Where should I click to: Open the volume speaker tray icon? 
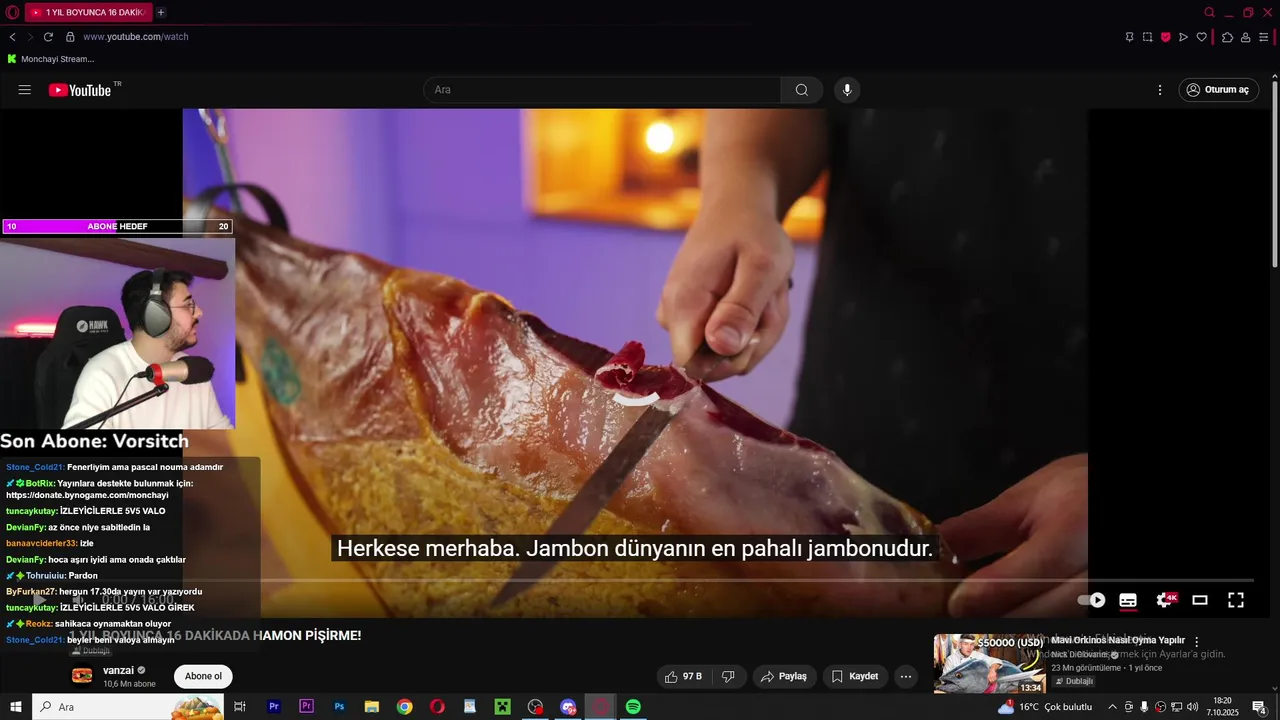point(1192,707)
